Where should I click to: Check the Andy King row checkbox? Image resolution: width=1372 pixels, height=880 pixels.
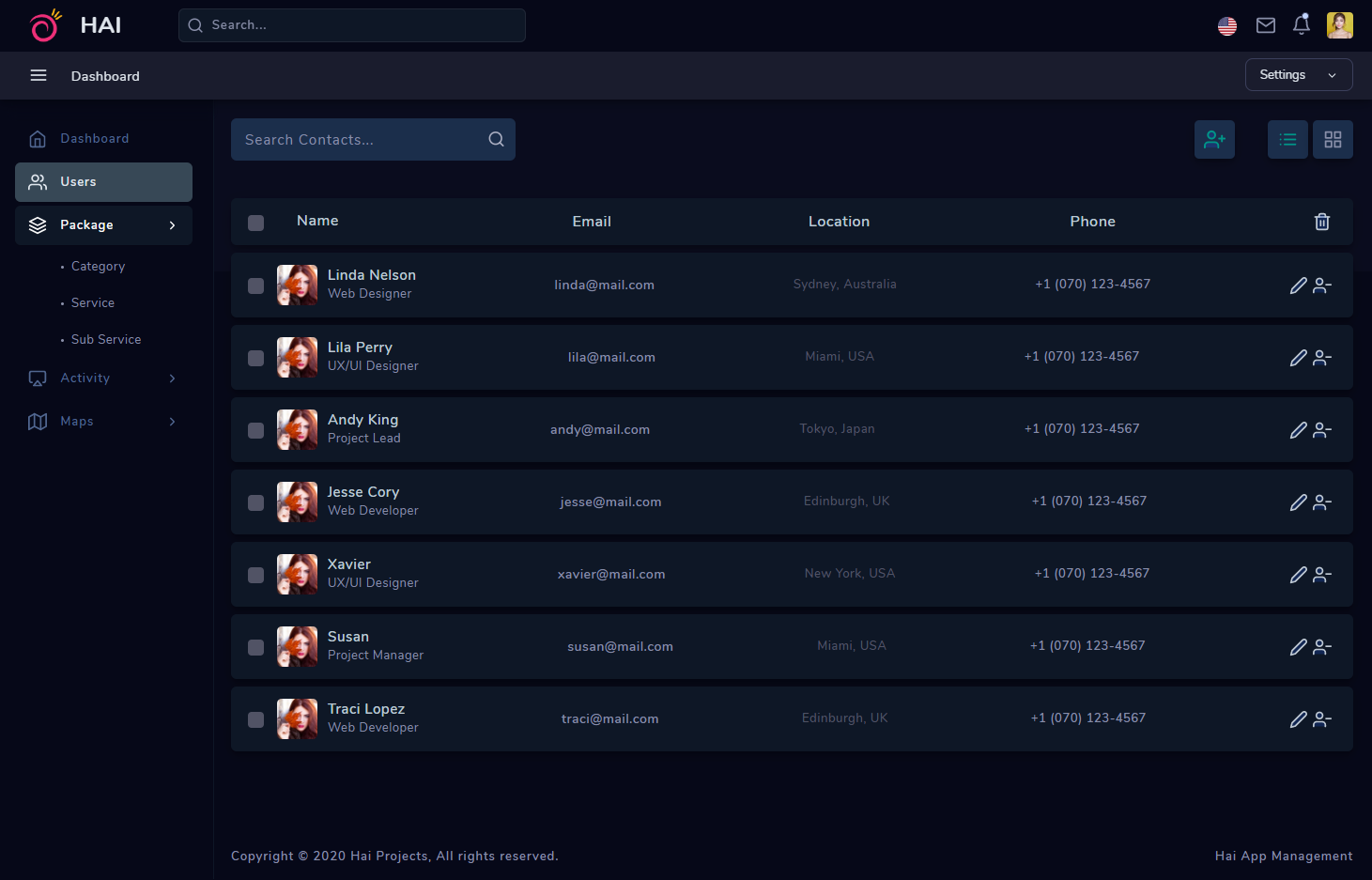(x=255, y=430)
